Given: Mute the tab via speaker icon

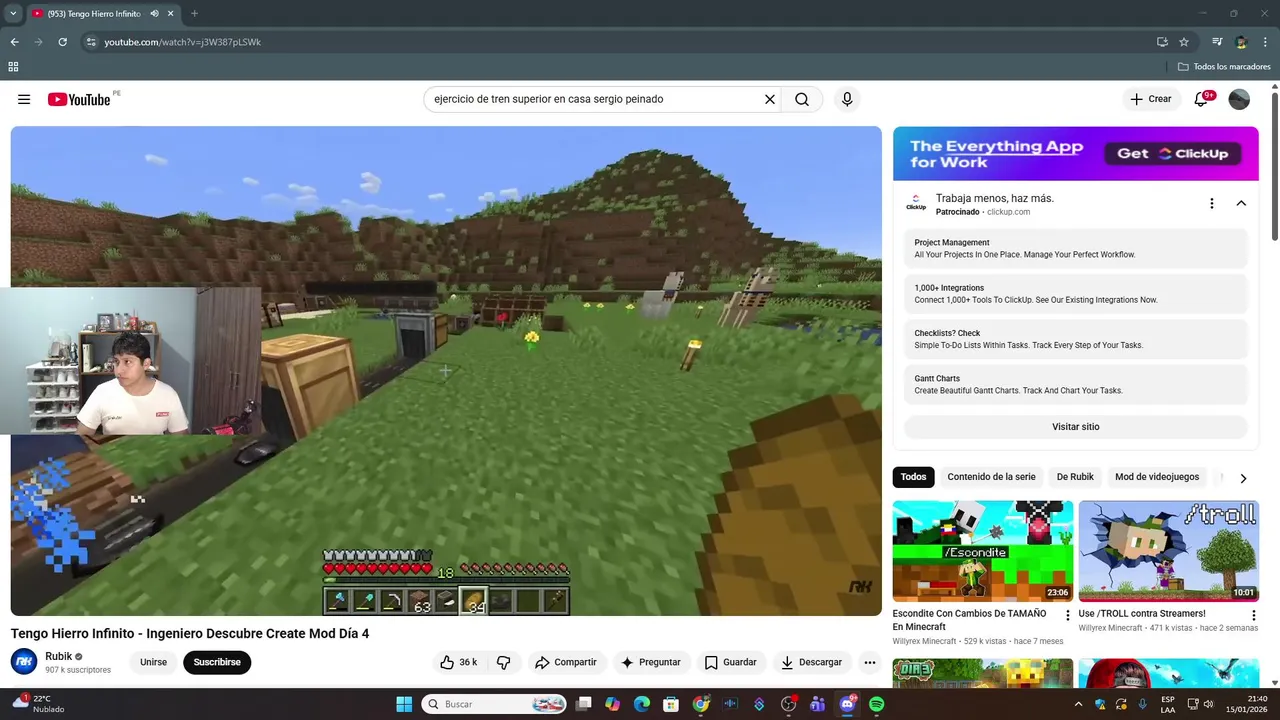Looking at the screenshot, I should [154, 14].
